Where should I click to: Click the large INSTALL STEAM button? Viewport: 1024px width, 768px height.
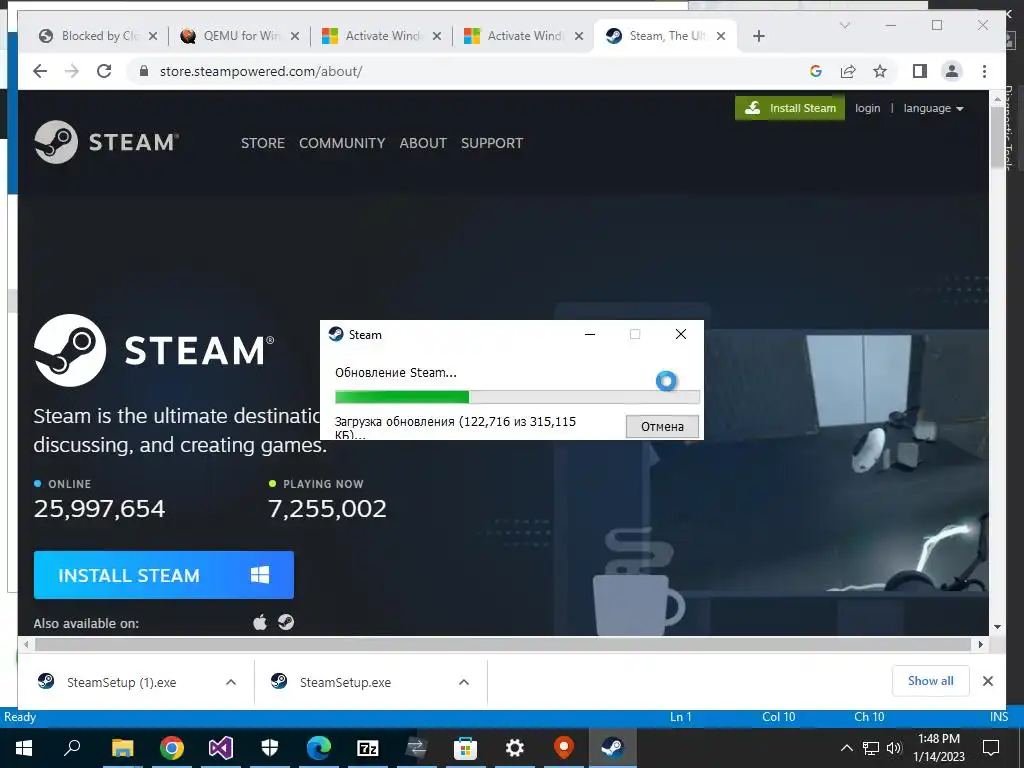point(164,575)
